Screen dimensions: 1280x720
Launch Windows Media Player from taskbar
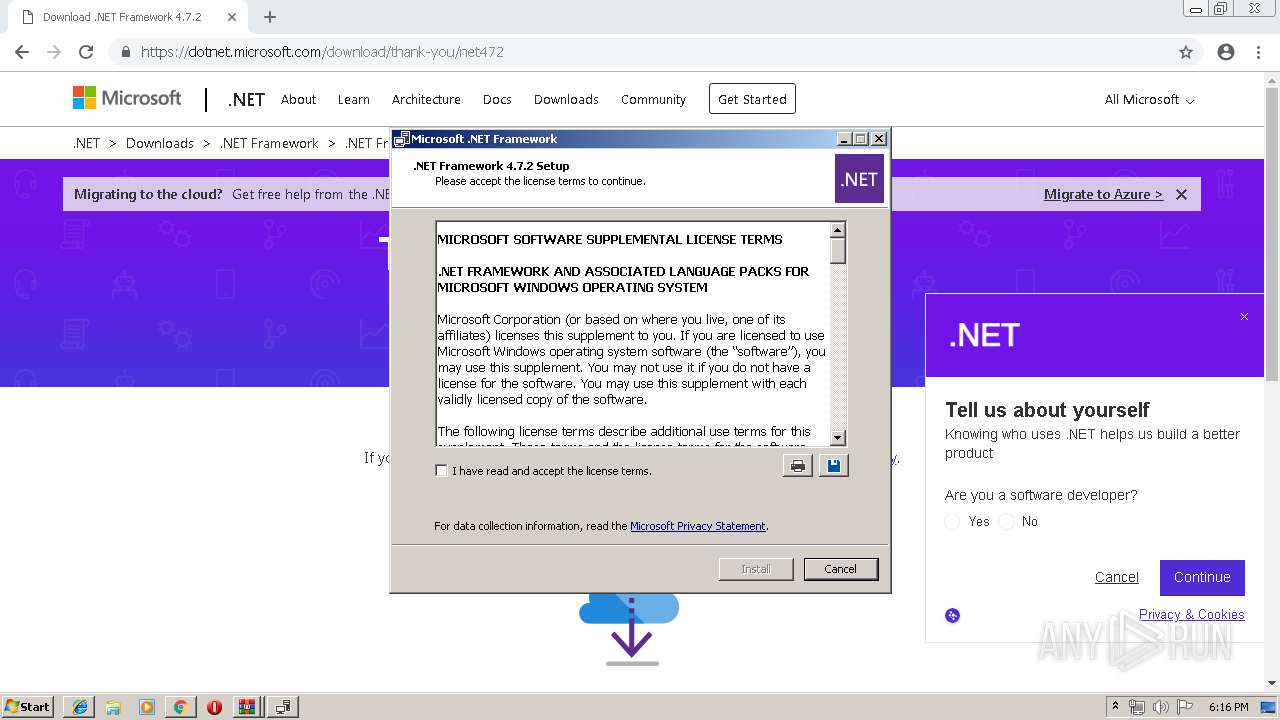click(x=147, y=707)
